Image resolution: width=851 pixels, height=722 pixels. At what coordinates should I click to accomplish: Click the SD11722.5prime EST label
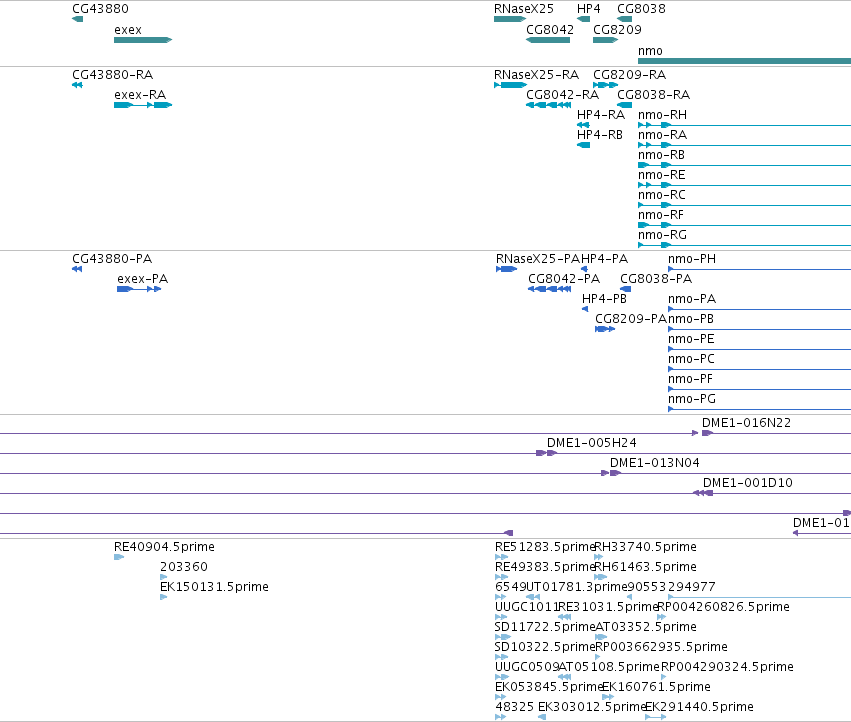click(545, 627)
